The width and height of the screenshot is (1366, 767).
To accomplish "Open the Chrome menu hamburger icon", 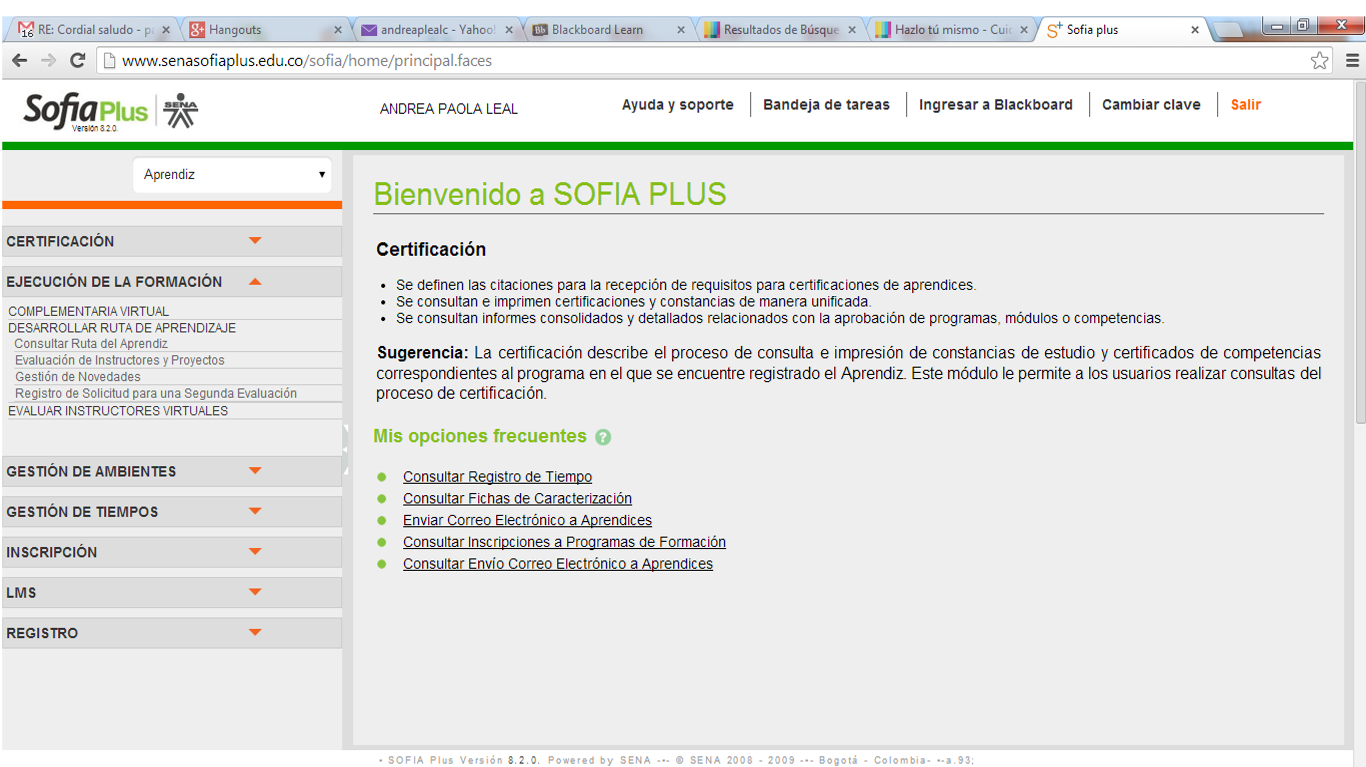I will (1351, 60).
